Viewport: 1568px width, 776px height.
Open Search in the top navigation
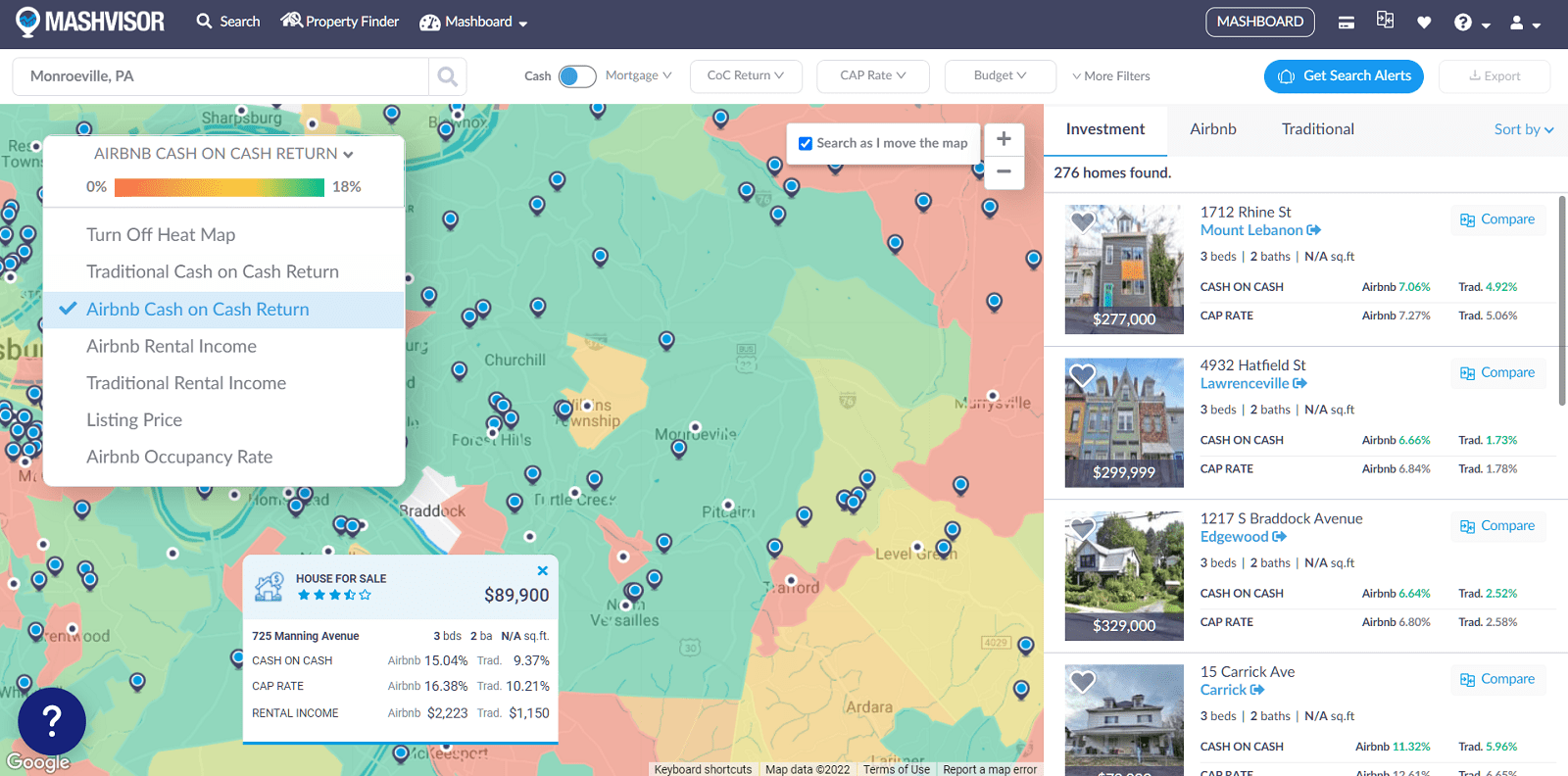pyautogui.click(x=228, y=22)
